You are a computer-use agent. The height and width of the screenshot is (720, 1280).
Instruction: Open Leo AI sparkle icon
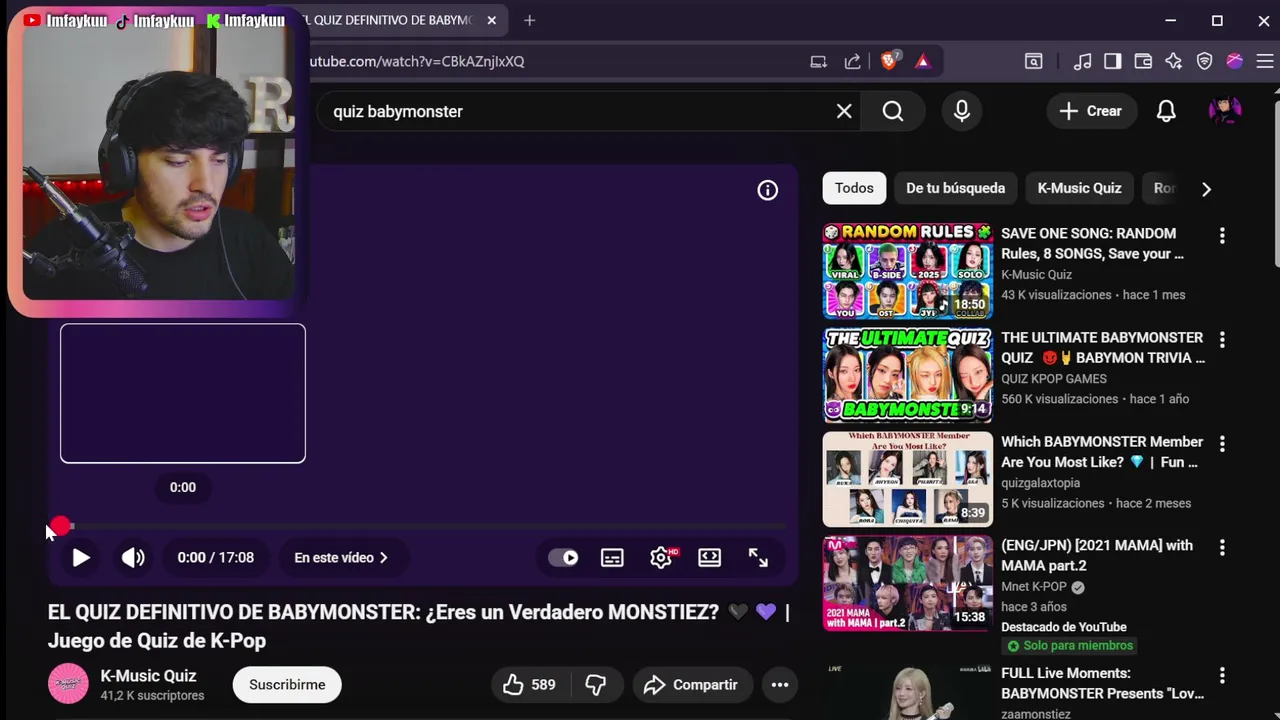pos(1174,61)
